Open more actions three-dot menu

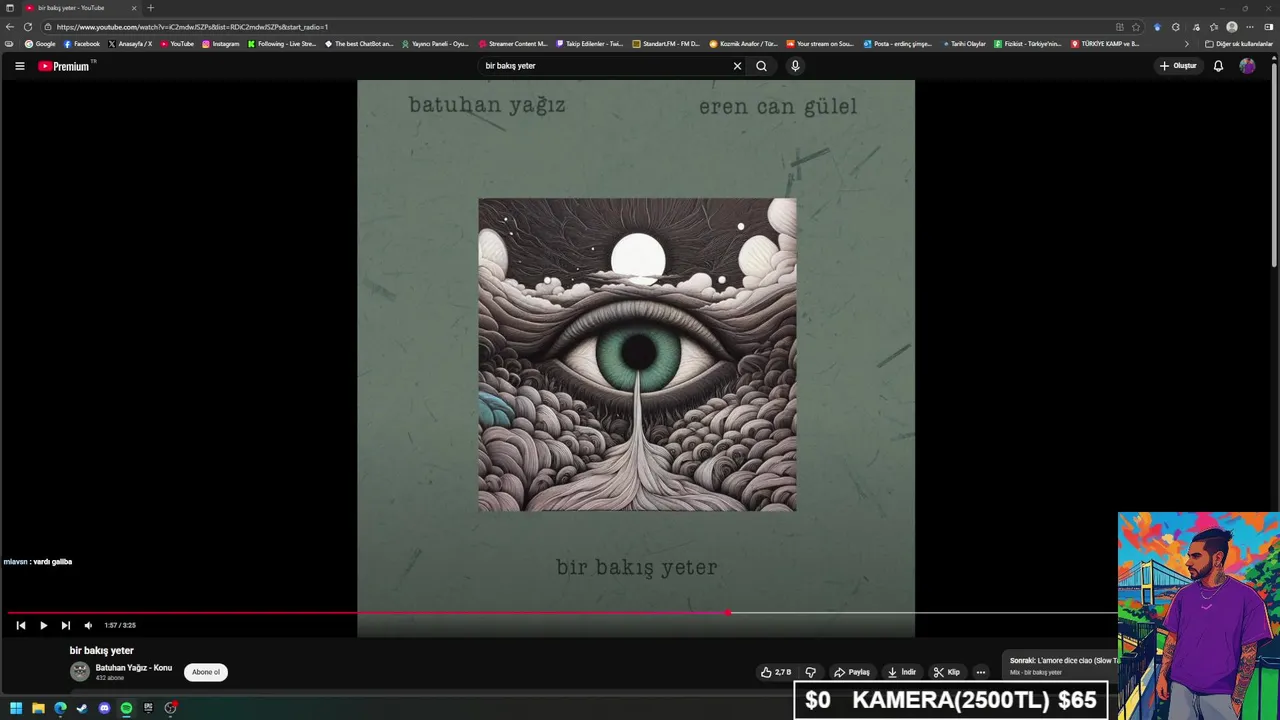(981, 672)
